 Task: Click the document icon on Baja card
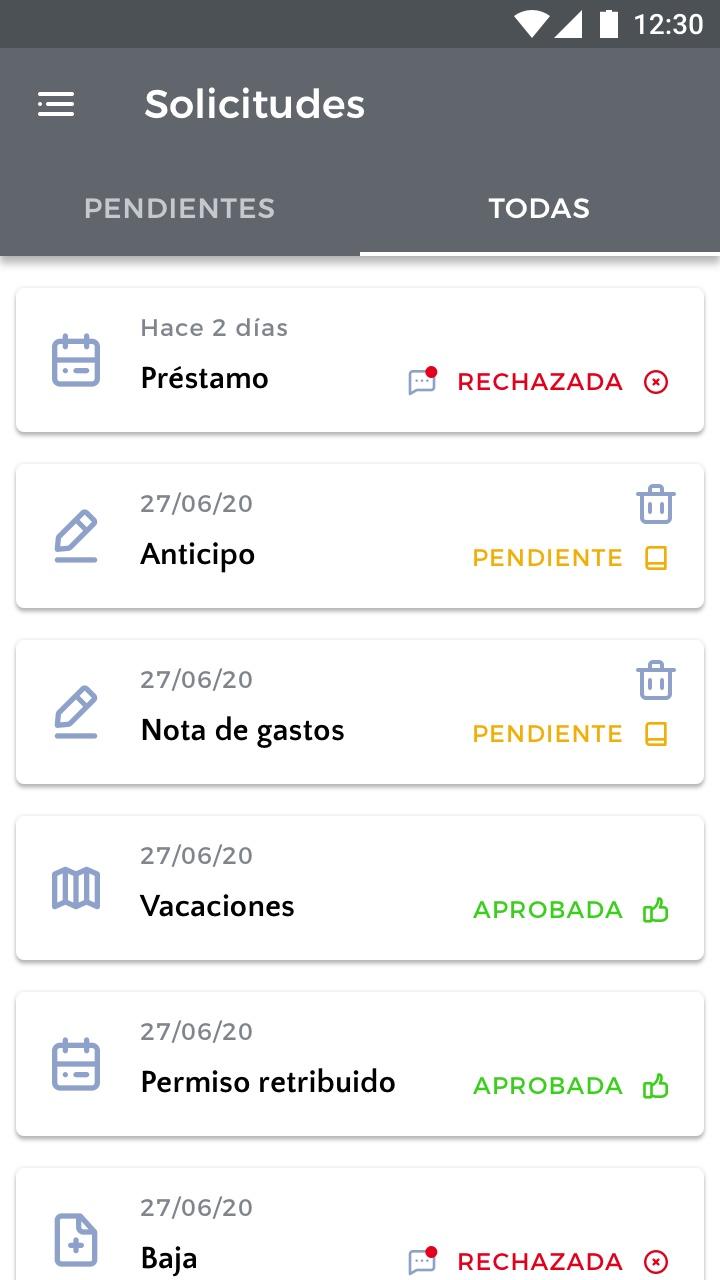click(76, 1240)
